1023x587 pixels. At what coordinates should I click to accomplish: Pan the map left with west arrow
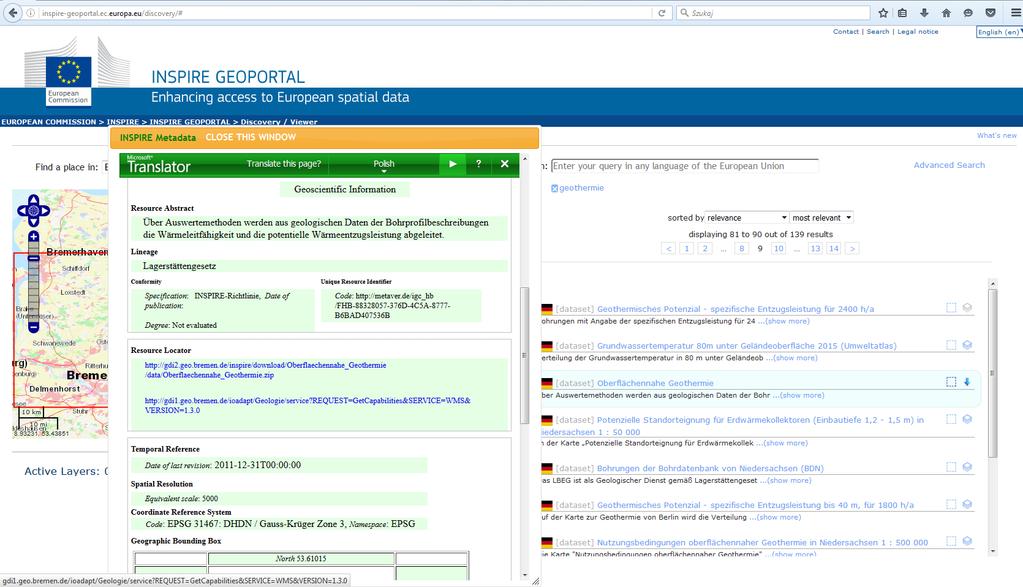point(22,211)
